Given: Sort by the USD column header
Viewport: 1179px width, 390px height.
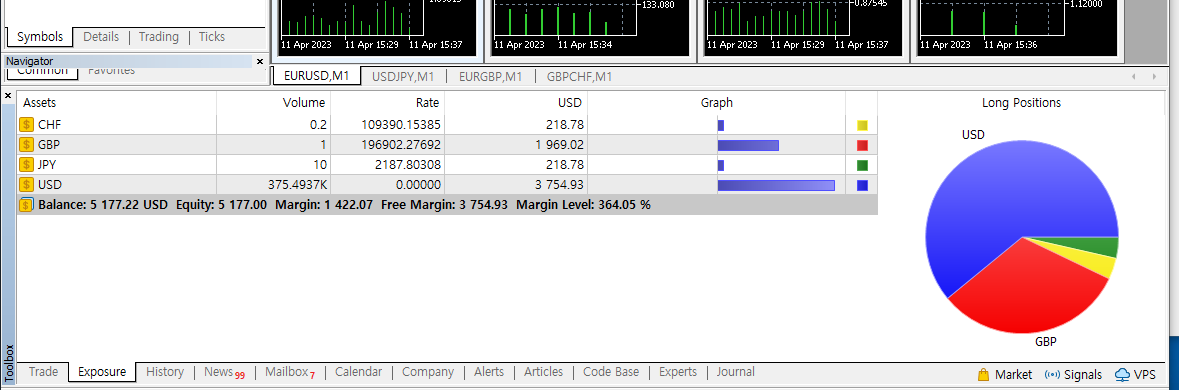Looking at the screenshot, I should tap(516, 103).
